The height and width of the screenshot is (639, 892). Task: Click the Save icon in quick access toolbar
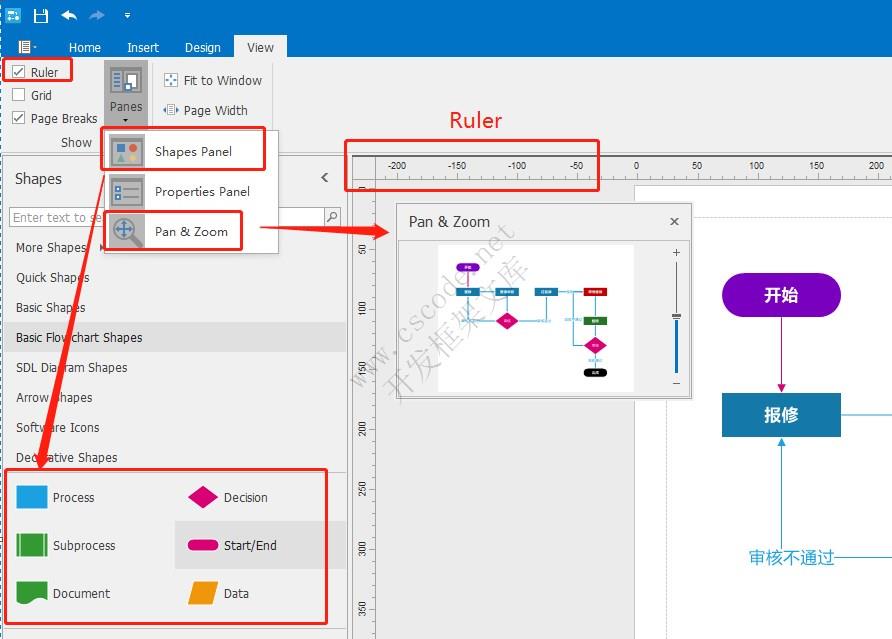pyautogui.click(x=40, y=15)
